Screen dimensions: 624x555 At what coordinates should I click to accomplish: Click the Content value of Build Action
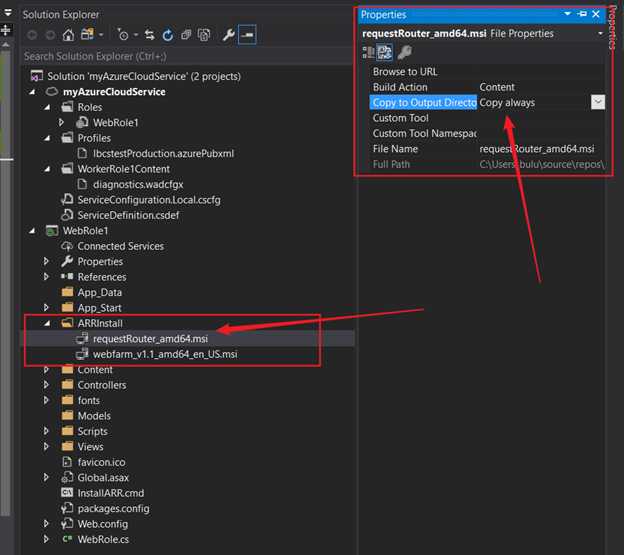pos(497,87)
